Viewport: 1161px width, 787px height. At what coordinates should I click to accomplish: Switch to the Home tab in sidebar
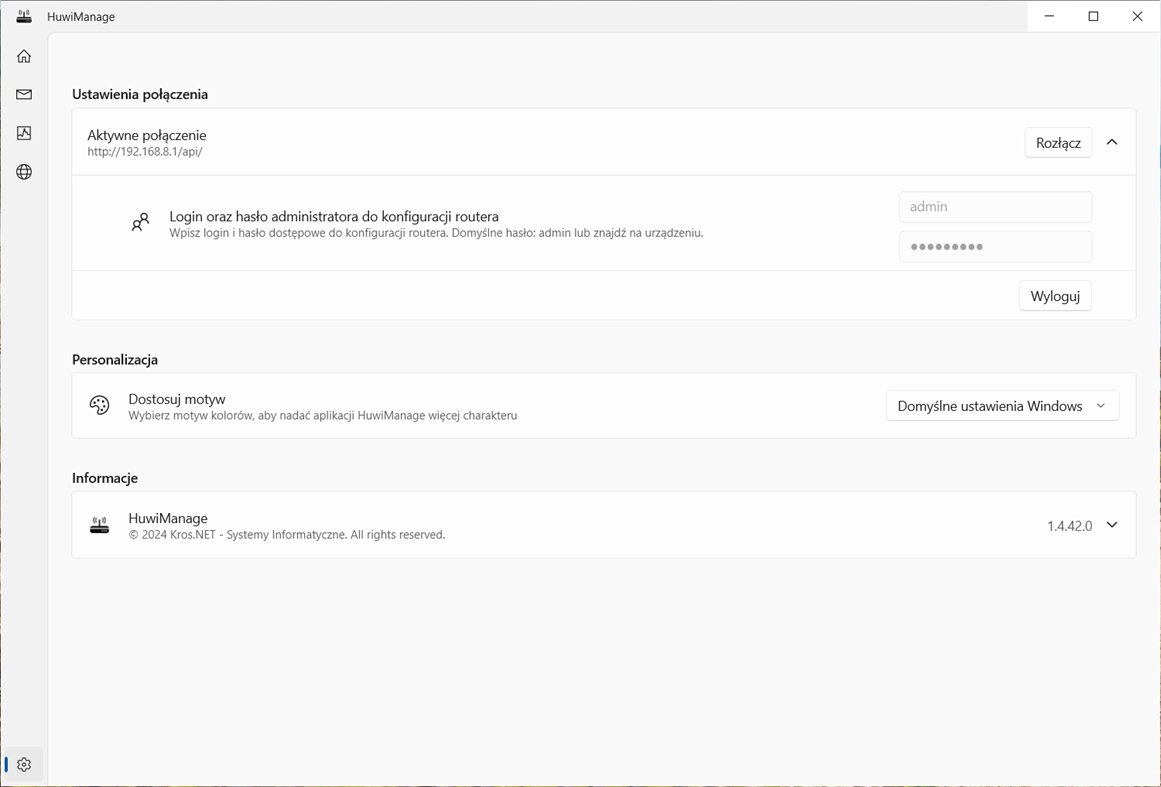pos(23,56)
